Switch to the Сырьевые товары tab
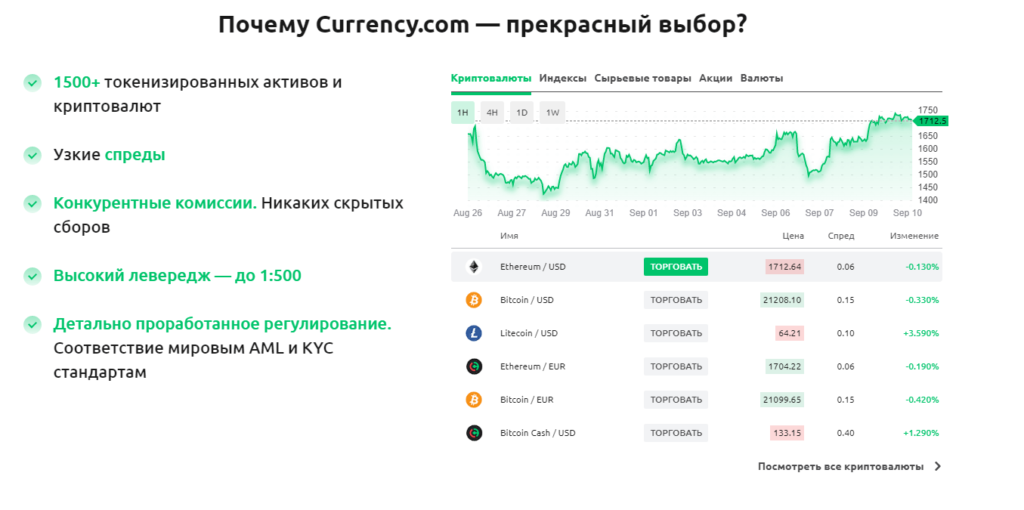 (x=642, y=78)
